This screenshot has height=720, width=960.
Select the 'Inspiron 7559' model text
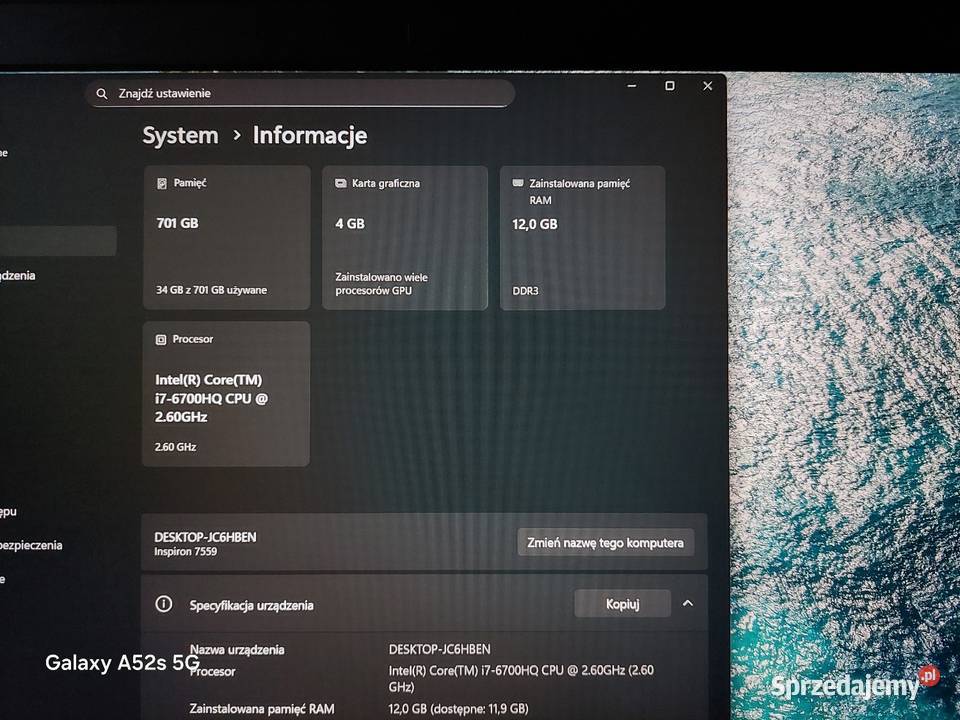coord(186,552)
